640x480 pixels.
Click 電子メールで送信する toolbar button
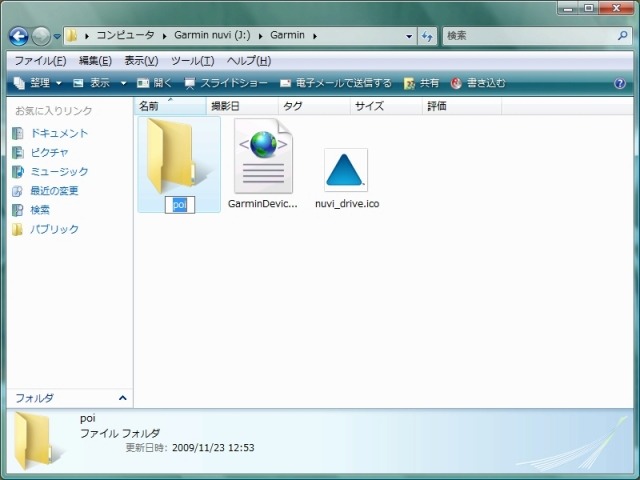click(x=336, y=83)
